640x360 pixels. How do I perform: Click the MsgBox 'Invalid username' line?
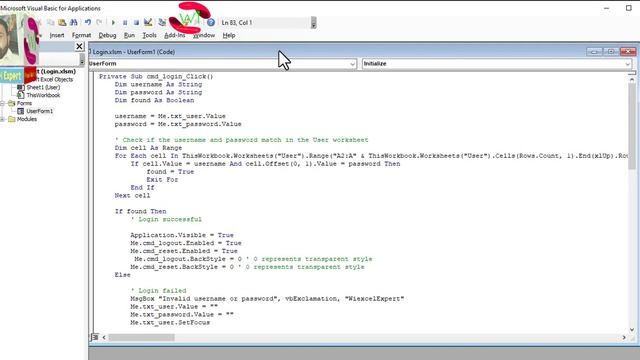click(x=267, y=299)
